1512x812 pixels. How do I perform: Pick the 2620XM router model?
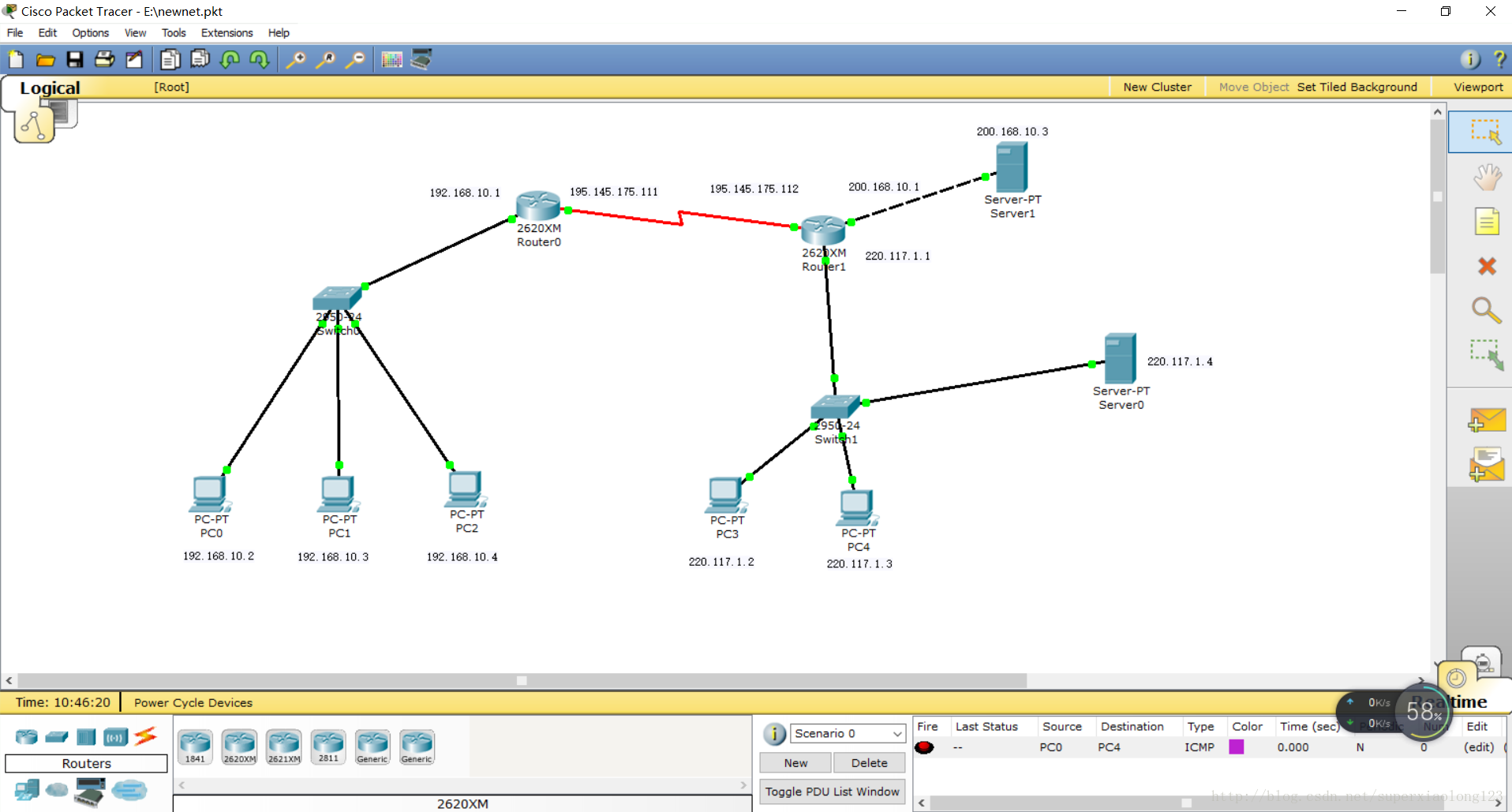pyautogui.click(x=239, y=747)
